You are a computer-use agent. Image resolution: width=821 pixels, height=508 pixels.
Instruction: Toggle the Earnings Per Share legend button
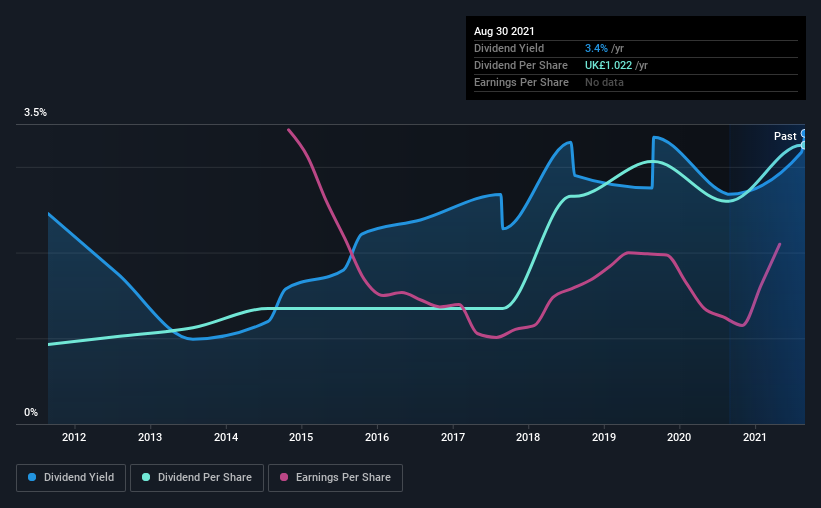(335, 478)
